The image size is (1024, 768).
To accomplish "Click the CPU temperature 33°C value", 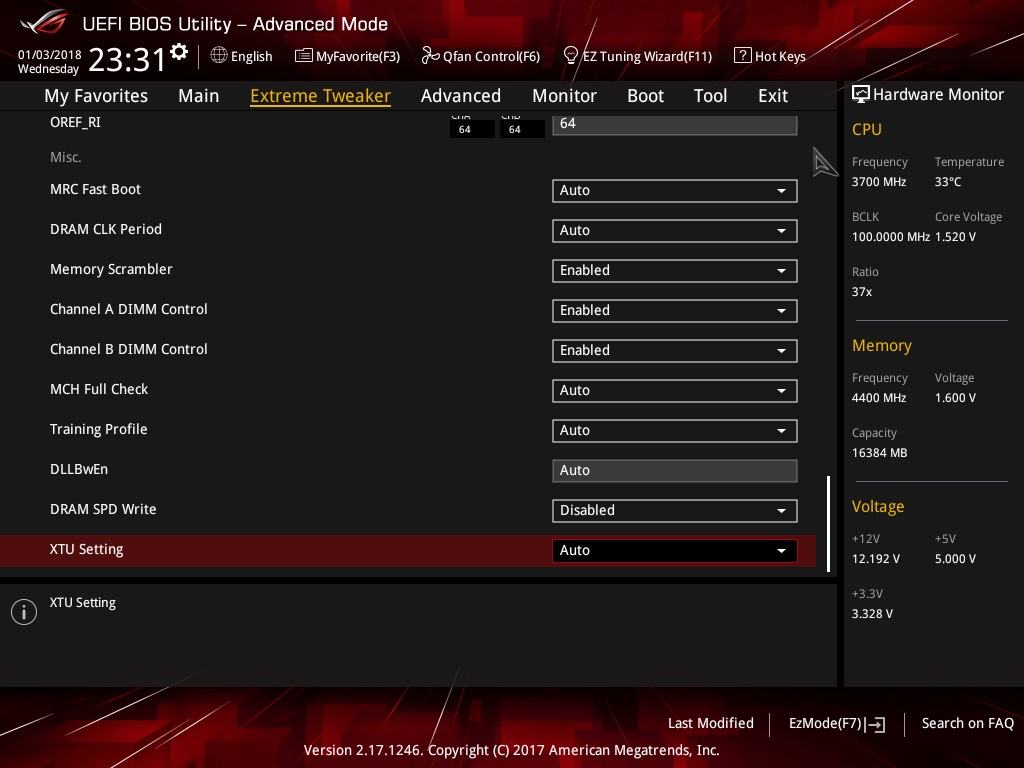I will (948, 182).
